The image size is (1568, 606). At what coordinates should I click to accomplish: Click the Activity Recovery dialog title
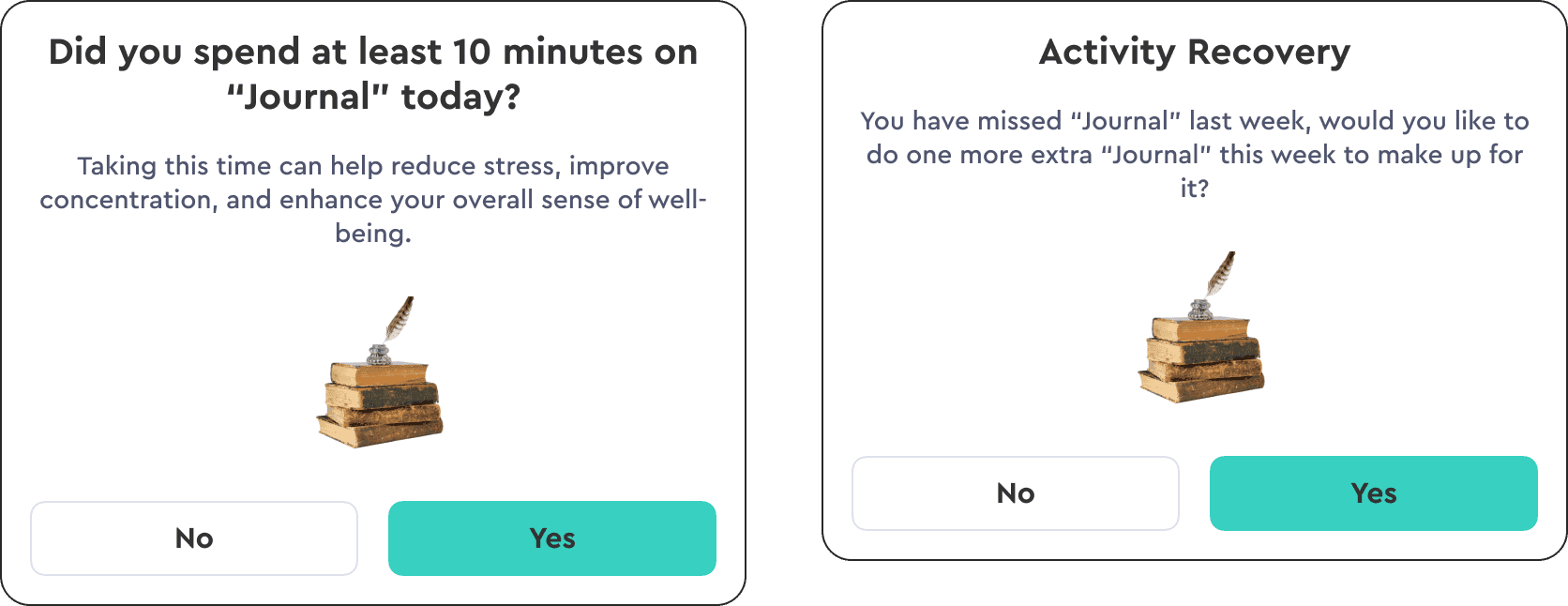1194,53
